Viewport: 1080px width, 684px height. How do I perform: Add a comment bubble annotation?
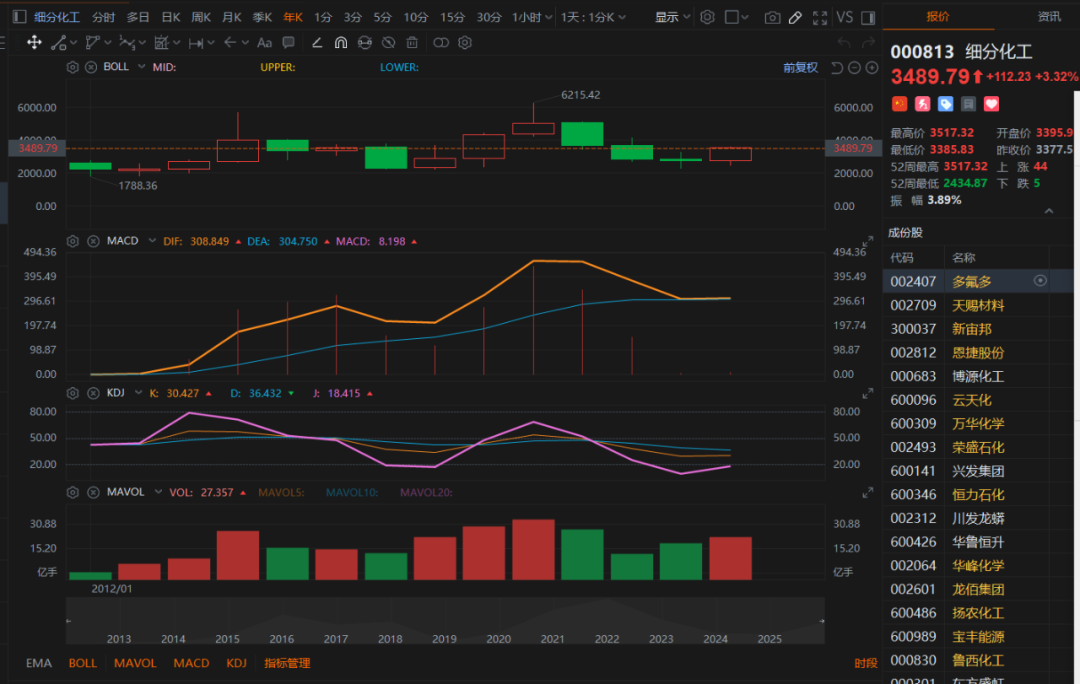click(x=289, y=43)
